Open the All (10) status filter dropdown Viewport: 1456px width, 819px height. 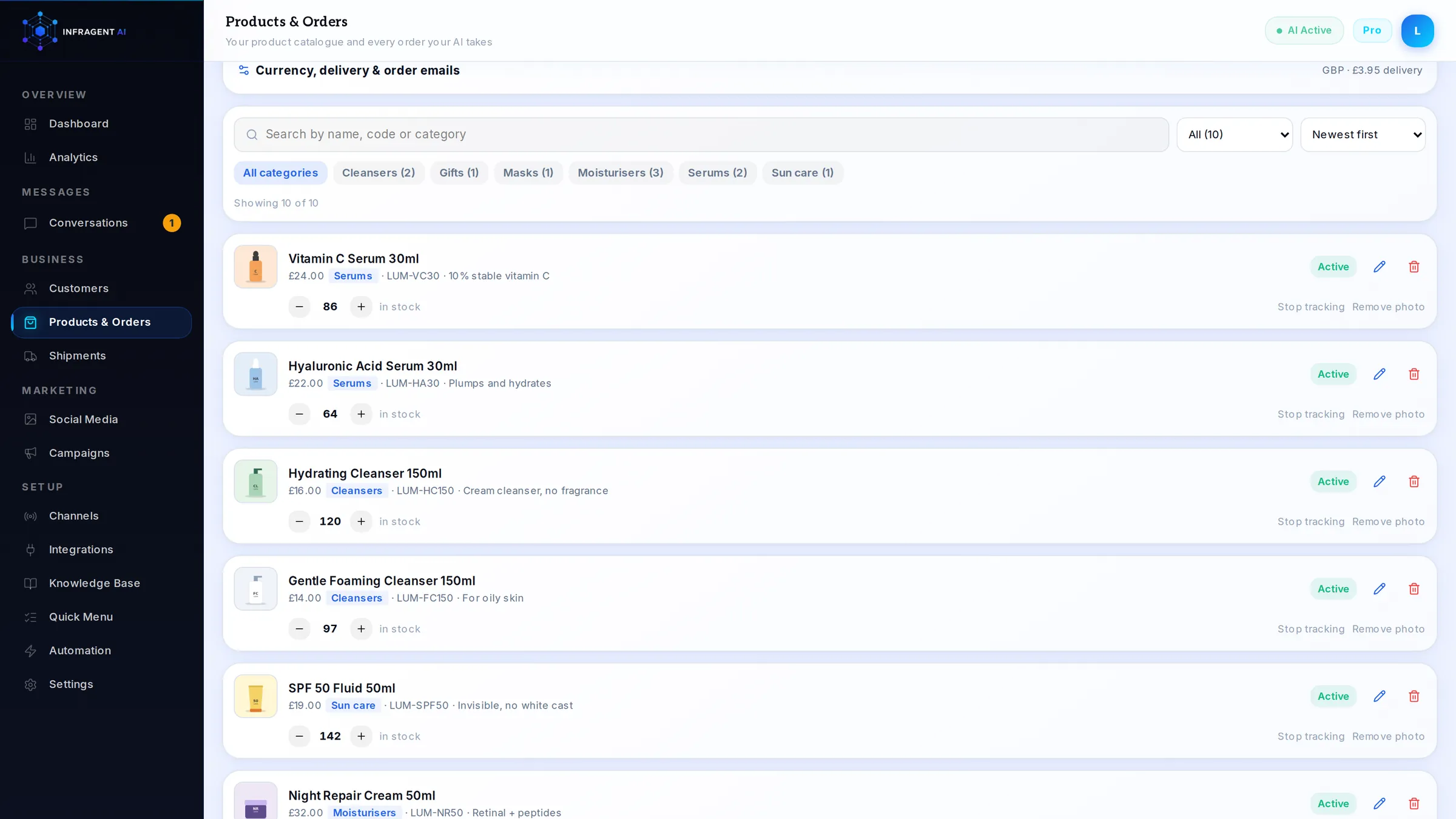(1235, 135)
